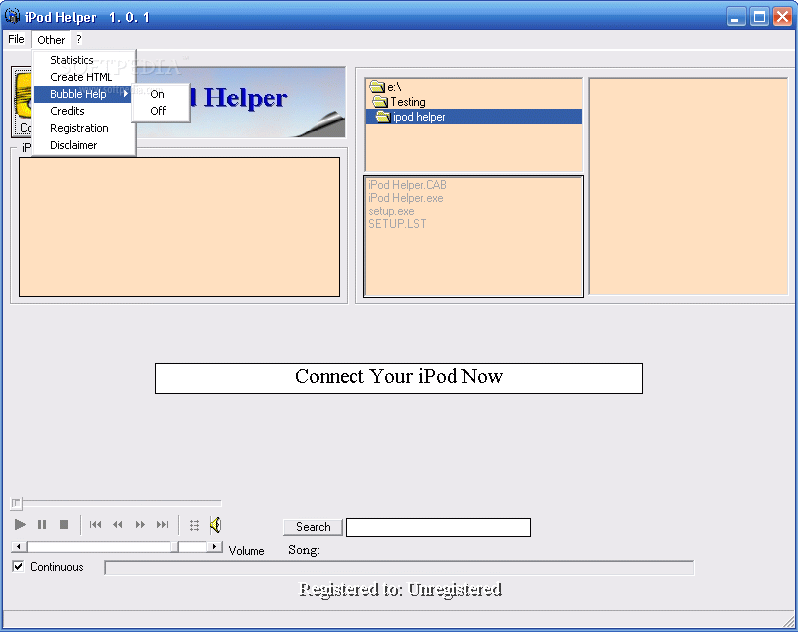The height and width of the screenshot is (632, 798).
Task: Click the iPod Helper title bar icon
Action: 12,16
